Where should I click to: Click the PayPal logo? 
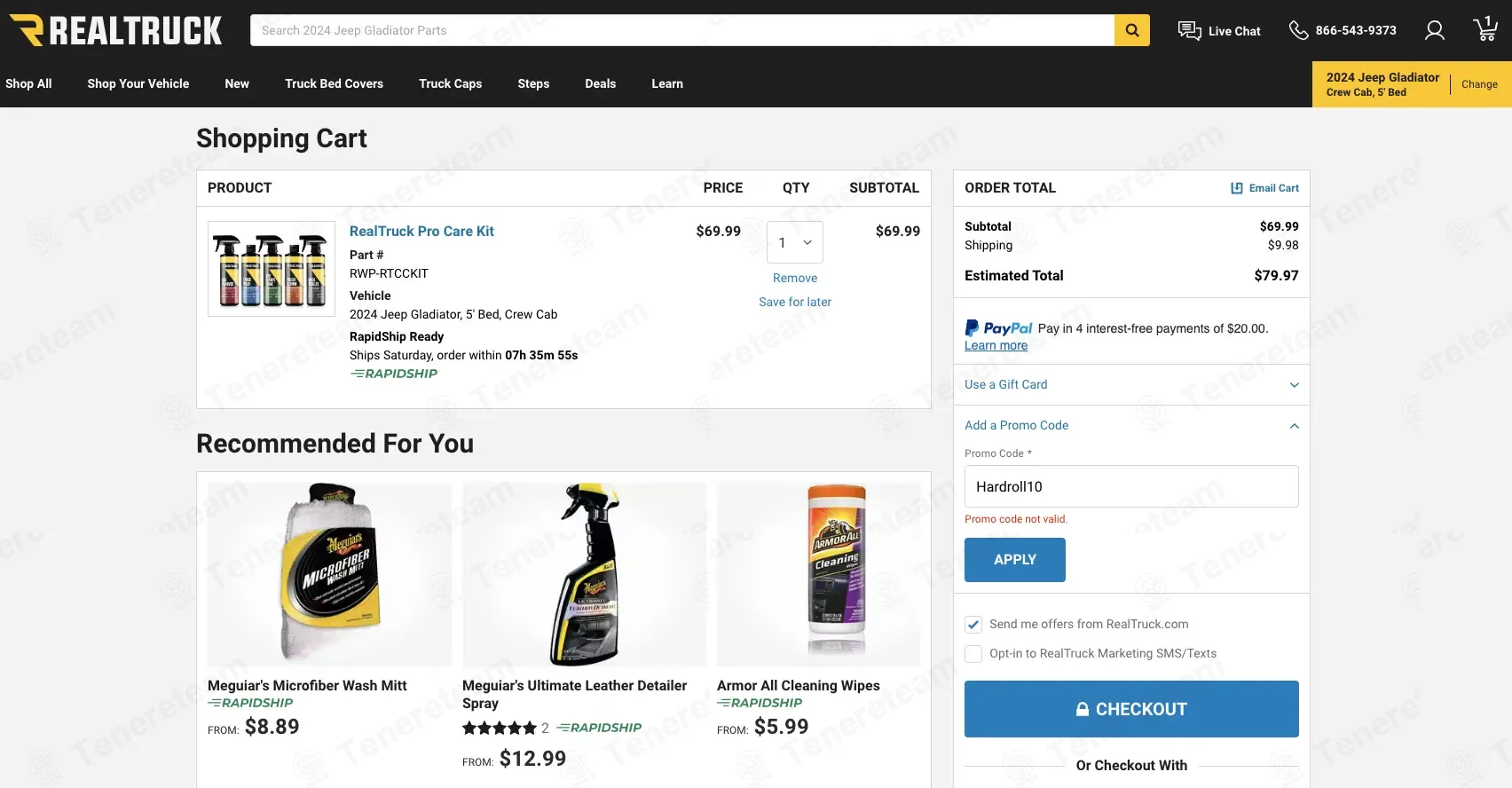[998, 328]
